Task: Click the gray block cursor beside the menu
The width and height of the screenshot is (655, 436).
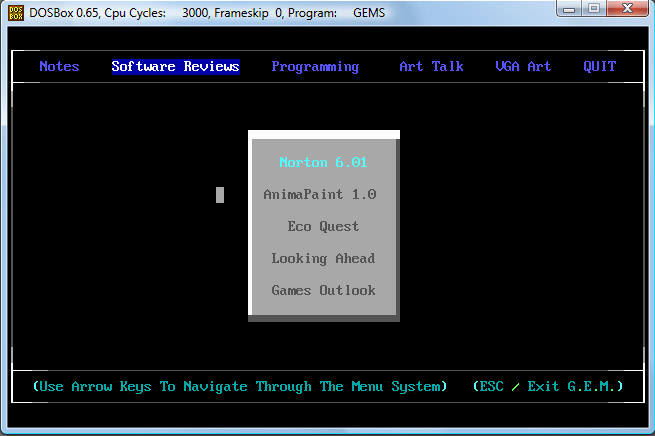Action: [220, 195]
